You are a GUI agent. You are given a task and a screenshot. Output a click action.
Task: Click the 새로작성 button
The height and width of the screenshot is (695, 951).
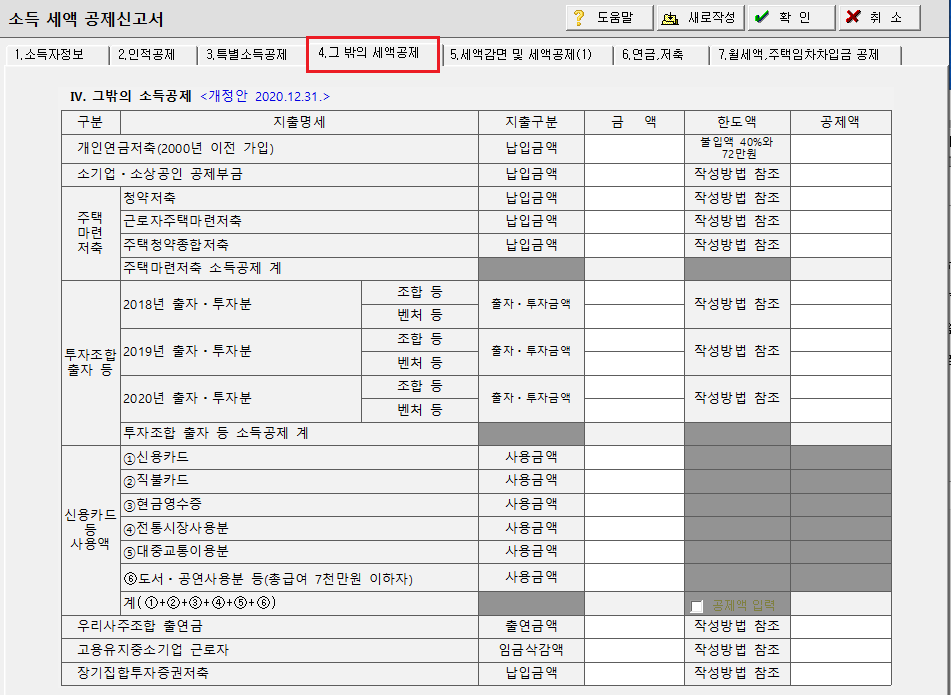click(701, 18)
